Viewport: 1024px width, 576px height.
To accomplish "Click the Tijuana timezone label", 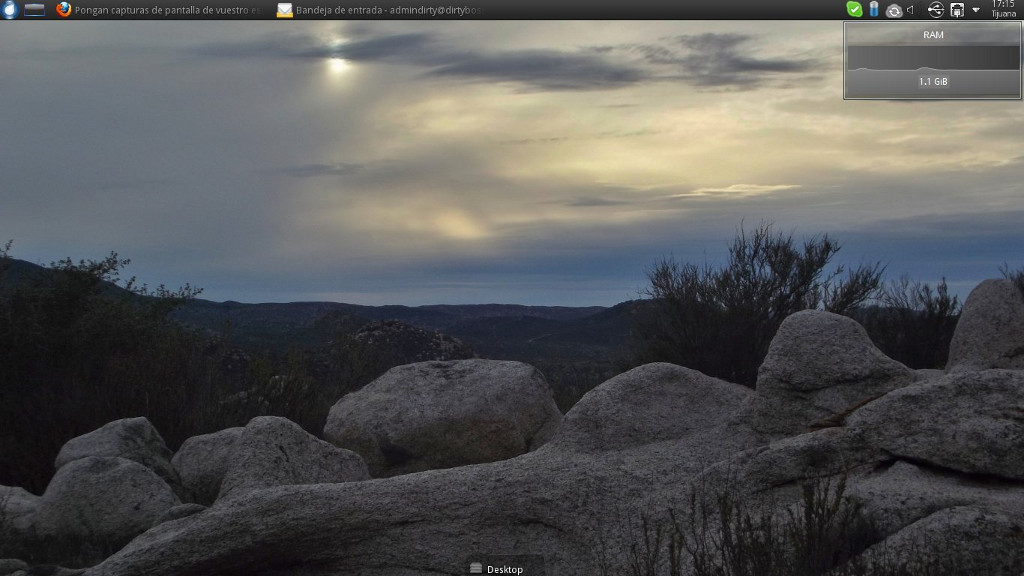I will point(1003,15).
